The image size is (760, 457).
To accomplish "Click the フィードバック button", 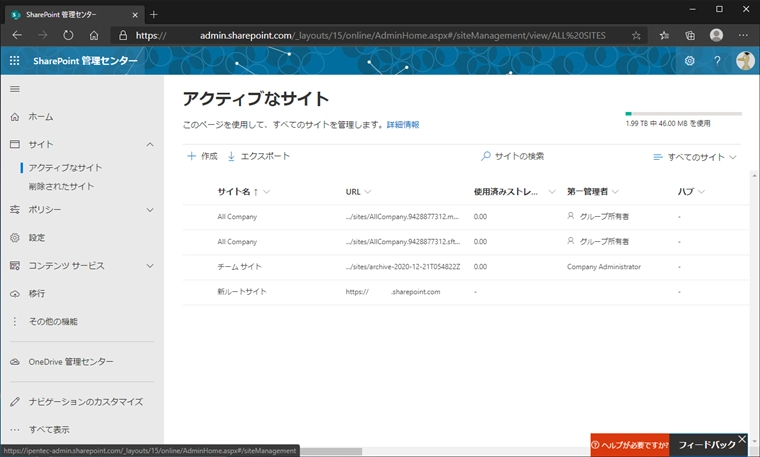I will tap(706, 445).
